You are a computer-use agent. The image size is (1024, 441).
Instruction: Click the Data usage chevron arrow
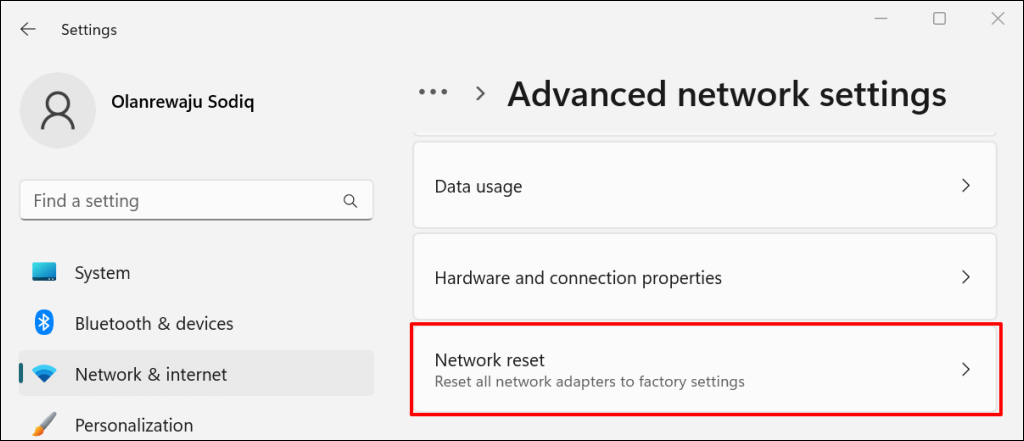(x=965, y=186)
